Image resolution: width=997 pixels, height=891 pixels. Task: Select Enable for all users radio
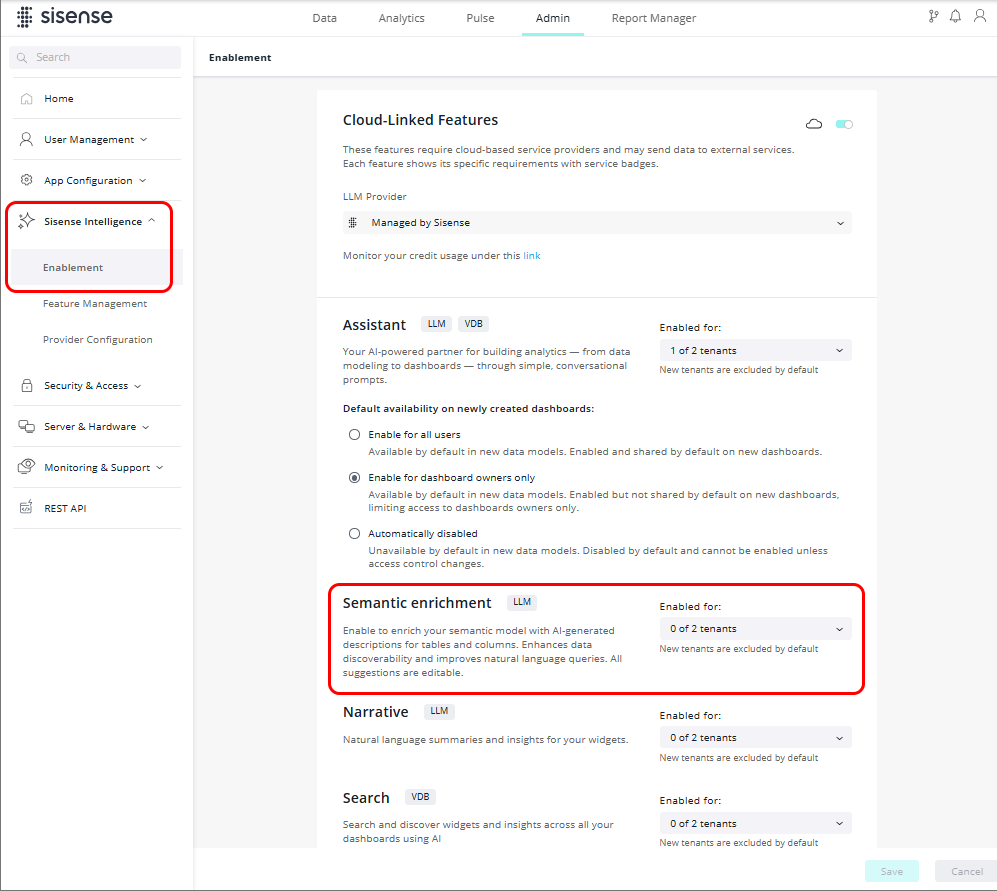coord(354,434)
